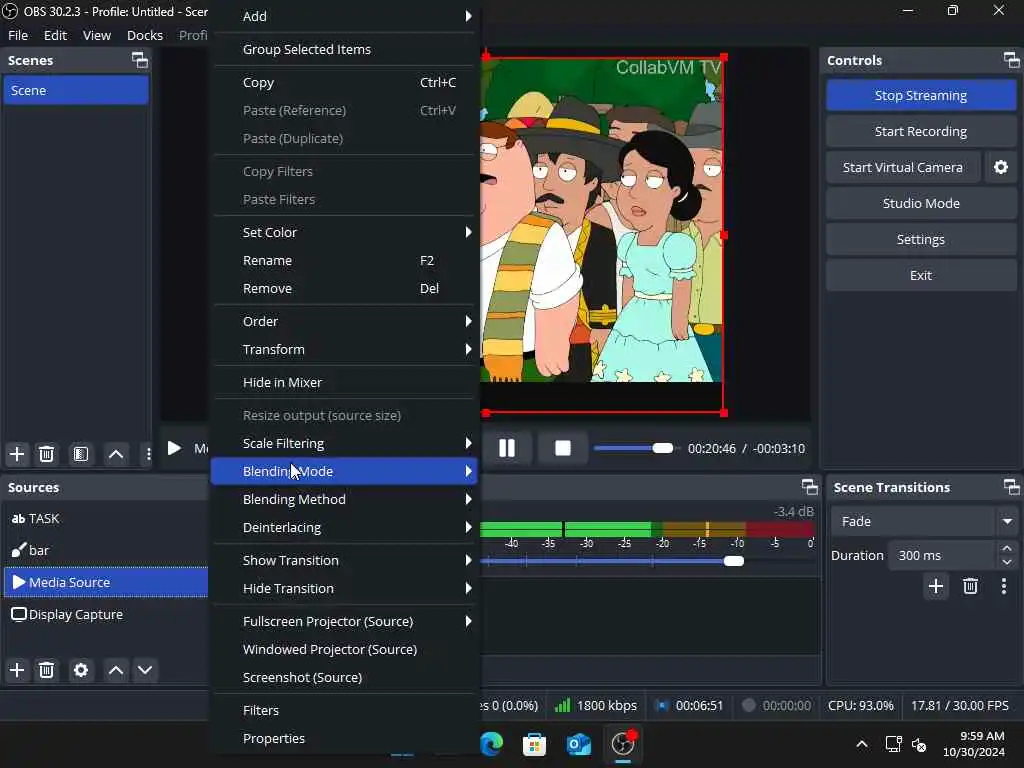Delete selected source with trash icon
The image size is (1024, 768).
click(46, 670)
